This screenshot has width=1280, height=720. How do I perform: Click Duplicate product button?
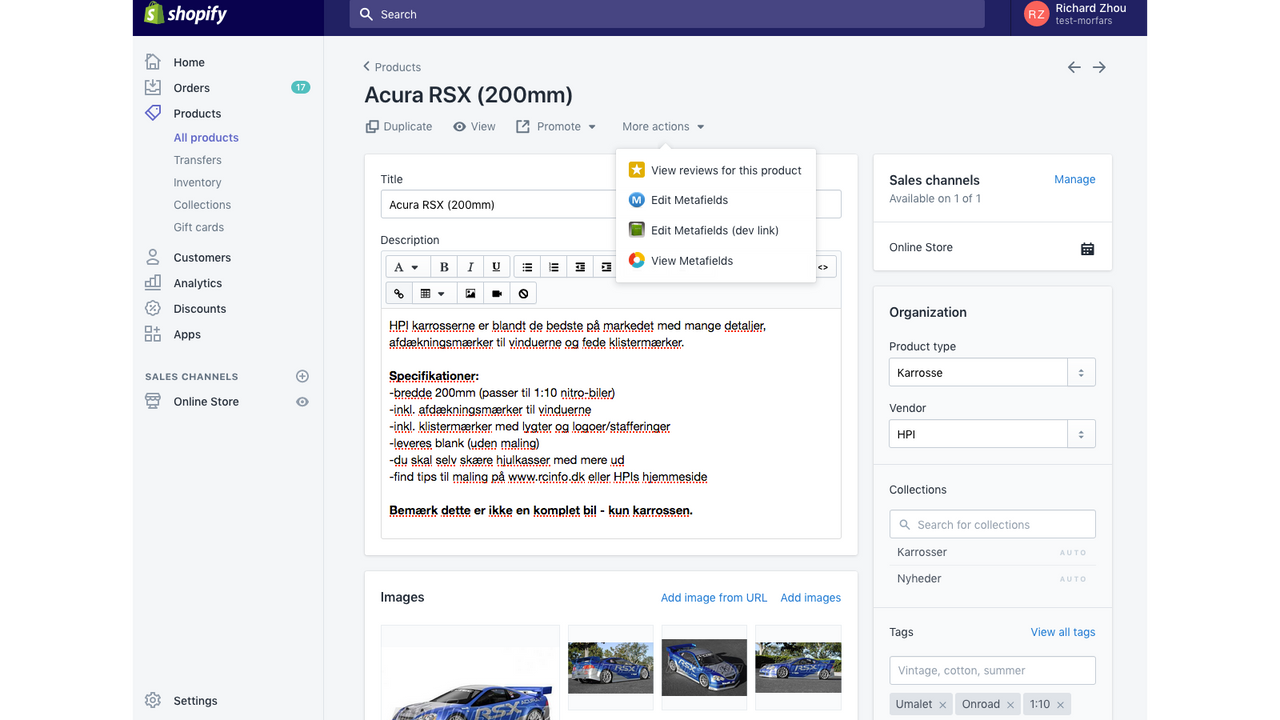tap(399, 127)
